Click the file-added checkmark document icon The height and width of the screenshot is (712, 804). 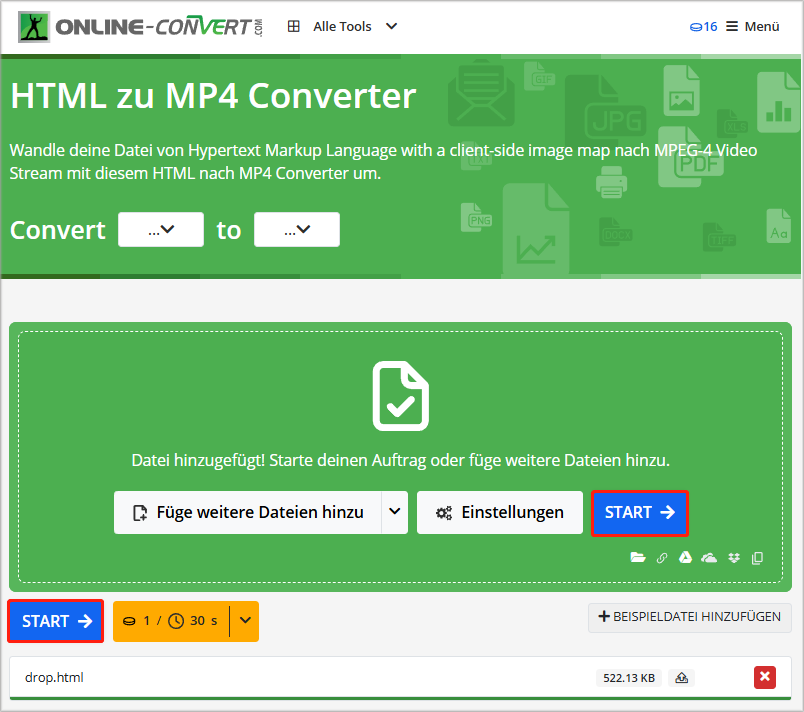point(400,396)
